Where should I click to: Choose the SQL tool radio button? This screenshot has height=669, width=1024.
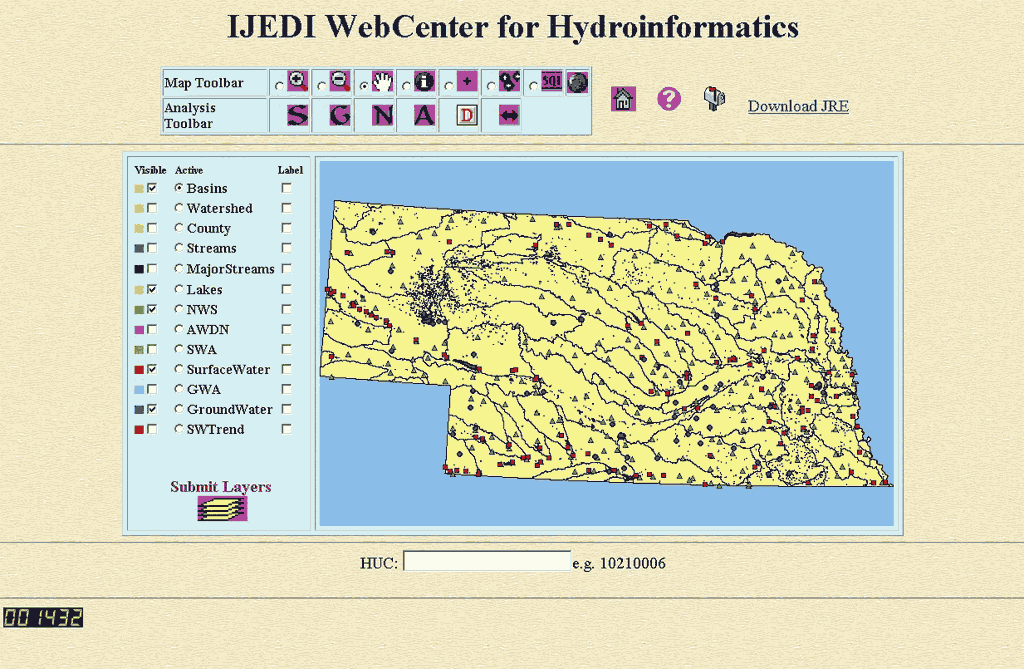click(x=534, y=86)
